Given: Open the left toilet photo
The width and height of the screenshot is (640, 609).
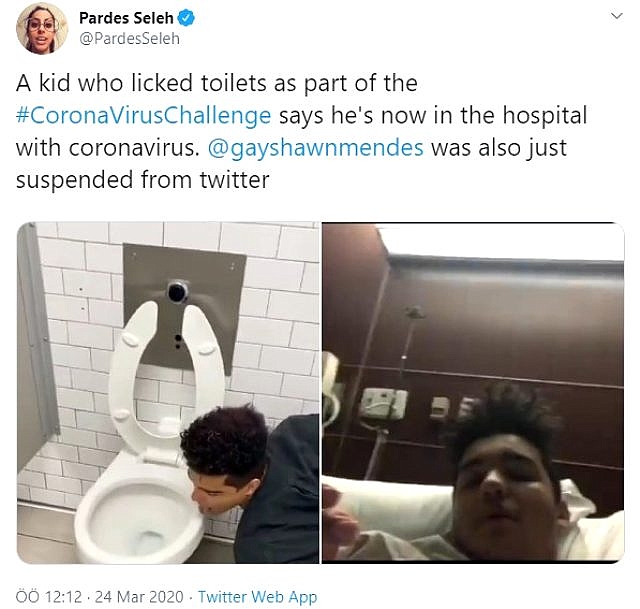Looking at the screenshot, I should [x=168, y=392].
